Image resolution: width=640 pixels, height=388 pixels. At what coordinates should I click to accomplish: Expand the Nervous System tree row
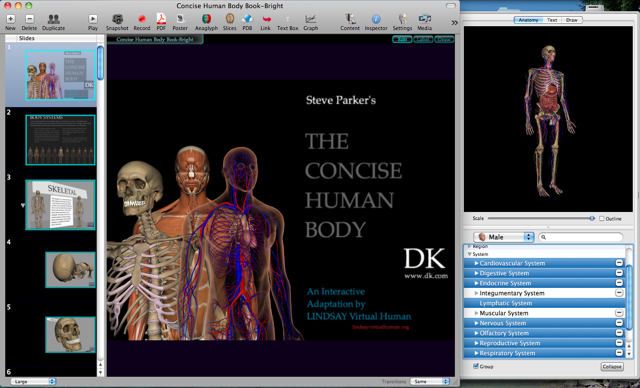click(x=476, y=323)
